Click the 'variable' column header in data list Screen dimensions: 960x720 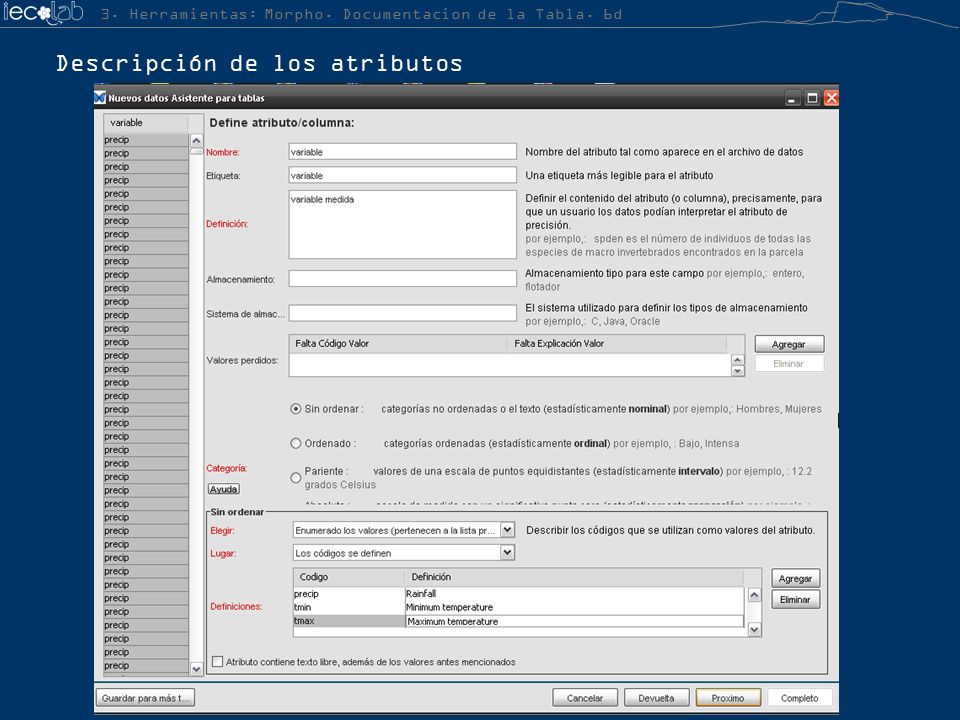tap(146, 123)
